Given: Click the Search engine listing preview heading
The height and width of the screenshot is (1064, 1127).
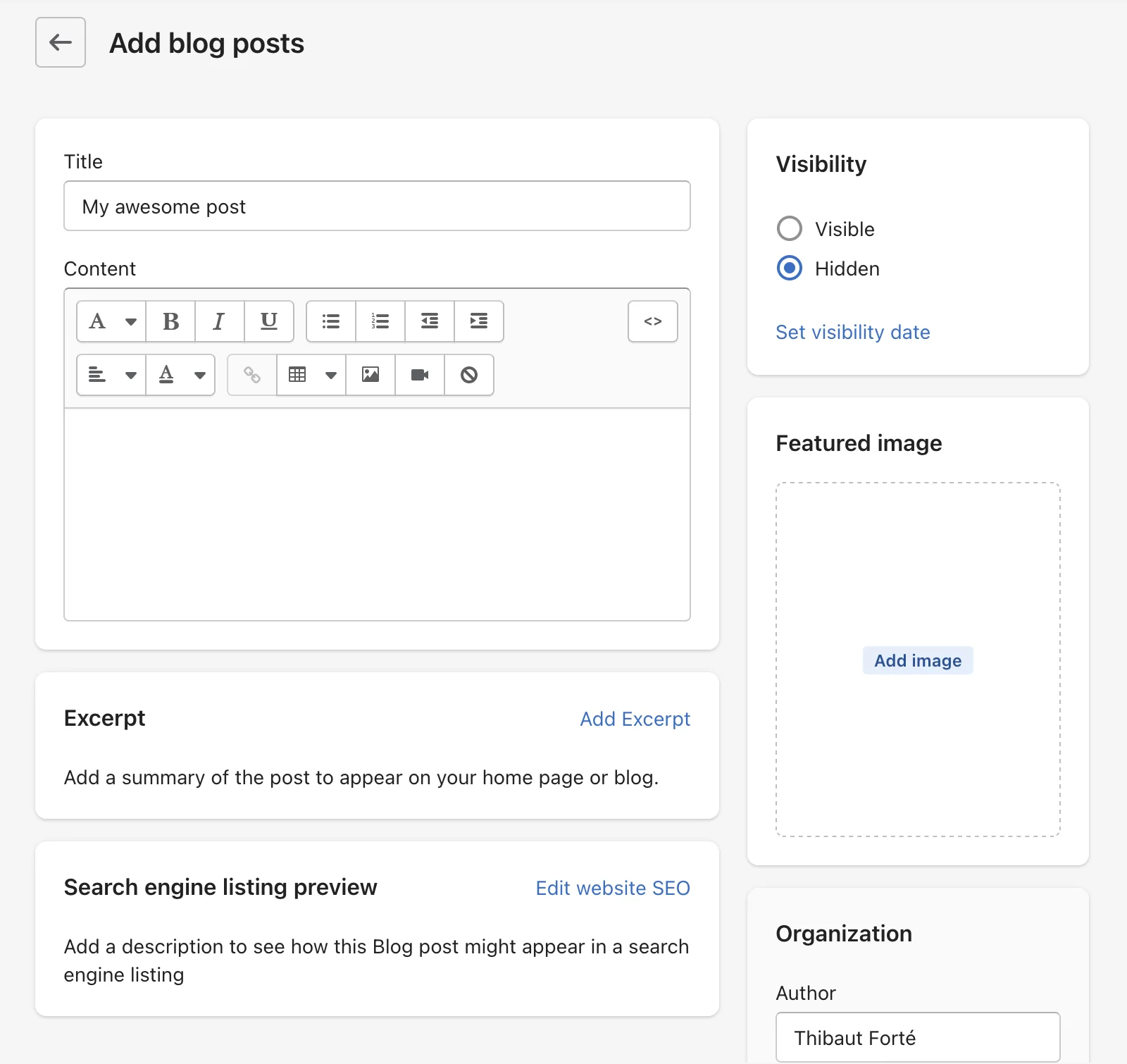Looking at the screenshot, I should click(220, 887).
